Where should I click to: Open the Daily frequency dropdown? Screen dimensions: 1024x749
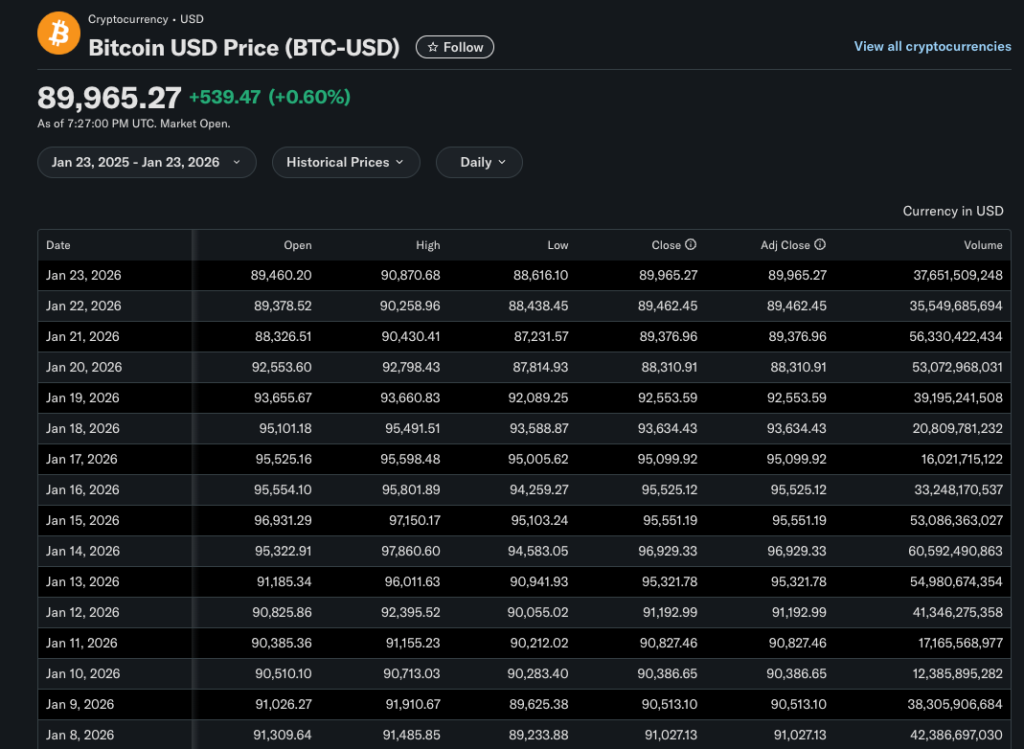click(x=476, y=162)
